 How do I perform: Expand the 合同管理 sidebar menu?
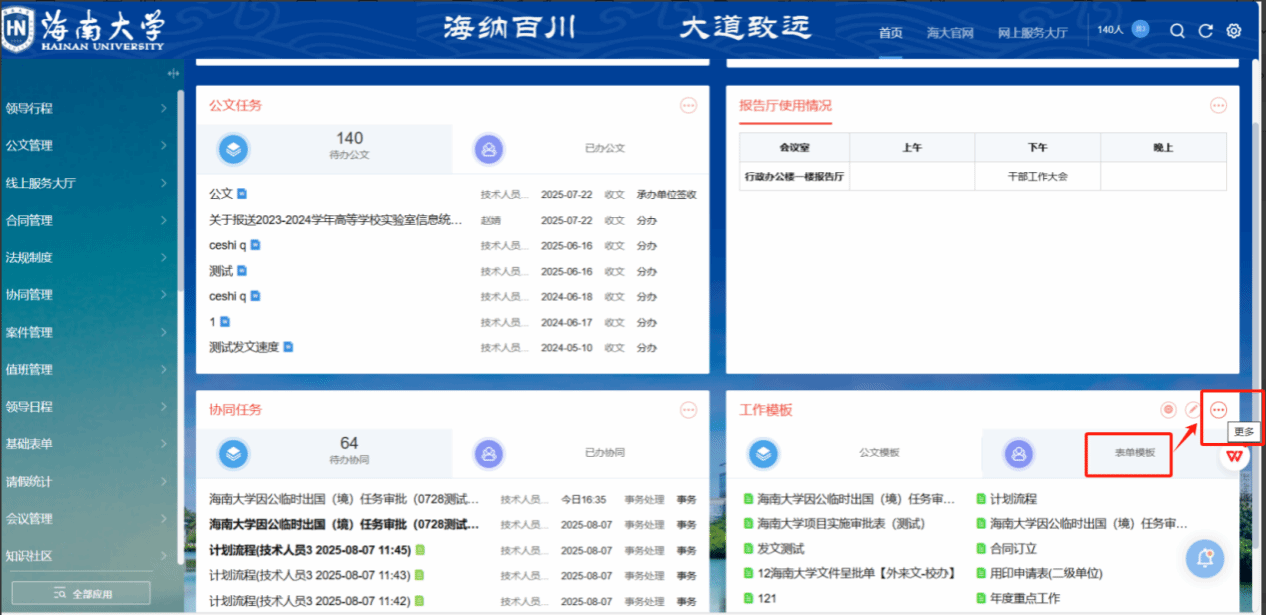point(86,220)
